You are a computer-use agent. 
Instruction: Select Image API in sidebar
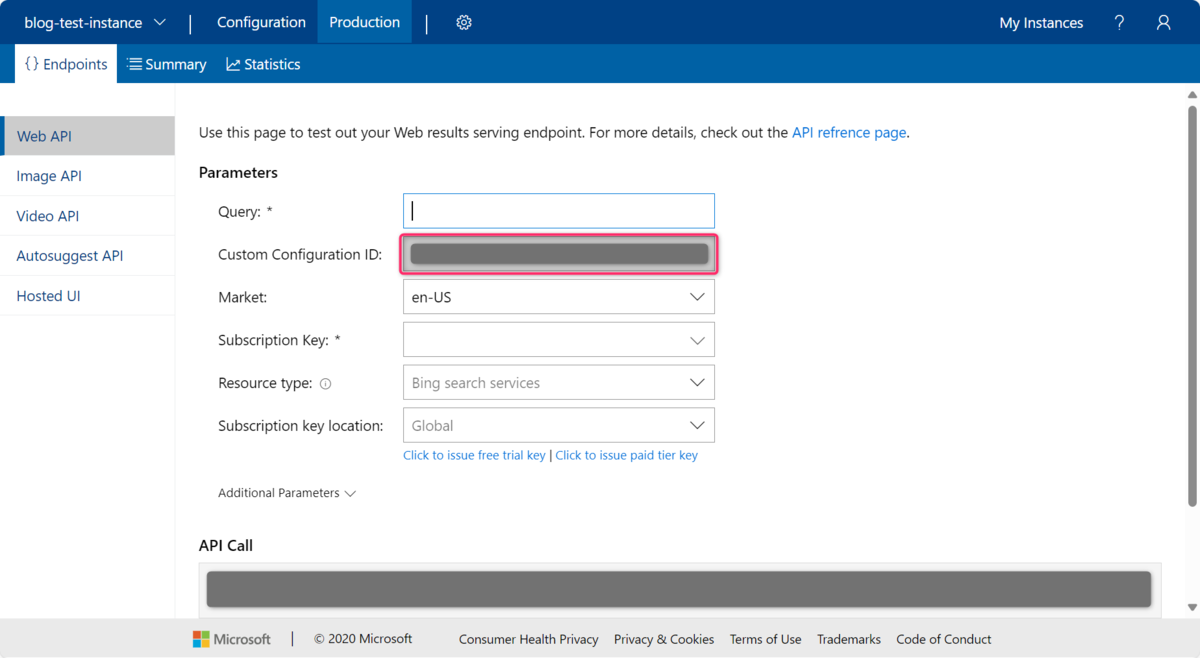click(88, 176)
